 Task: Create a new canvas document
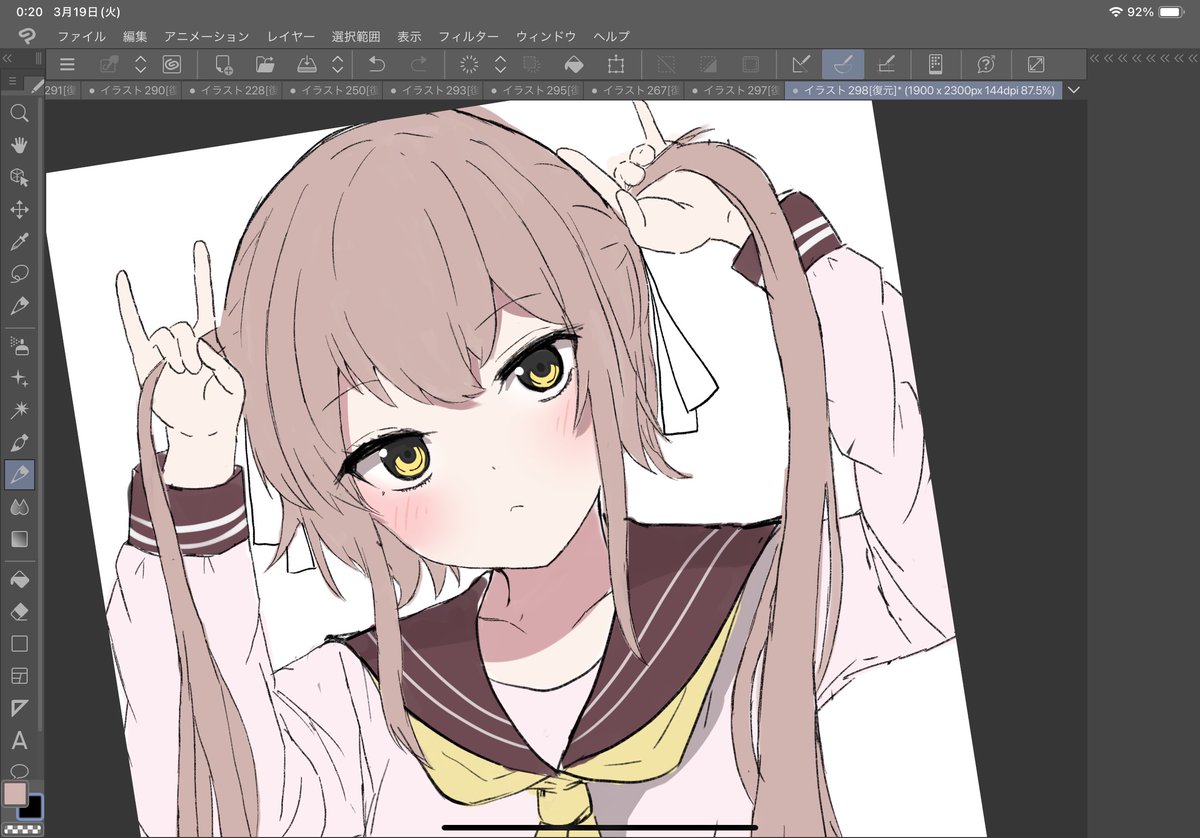tap(224, 65)
